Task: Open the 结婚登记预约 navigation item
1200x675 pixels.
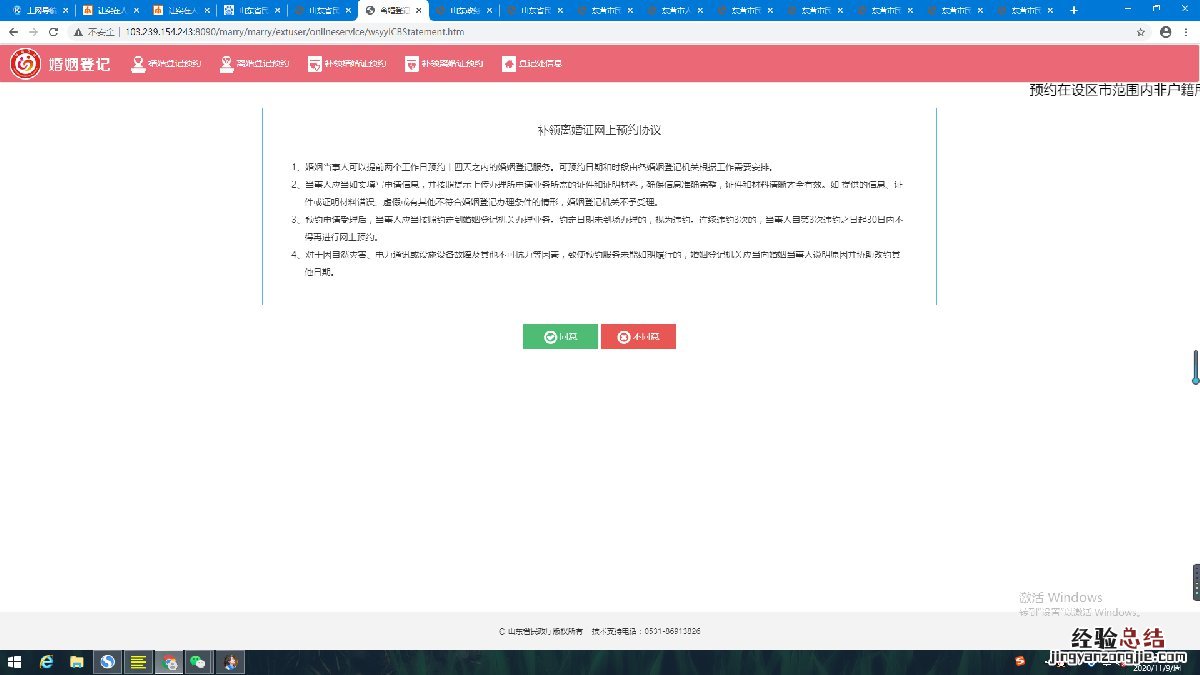Action: [166, 63]
